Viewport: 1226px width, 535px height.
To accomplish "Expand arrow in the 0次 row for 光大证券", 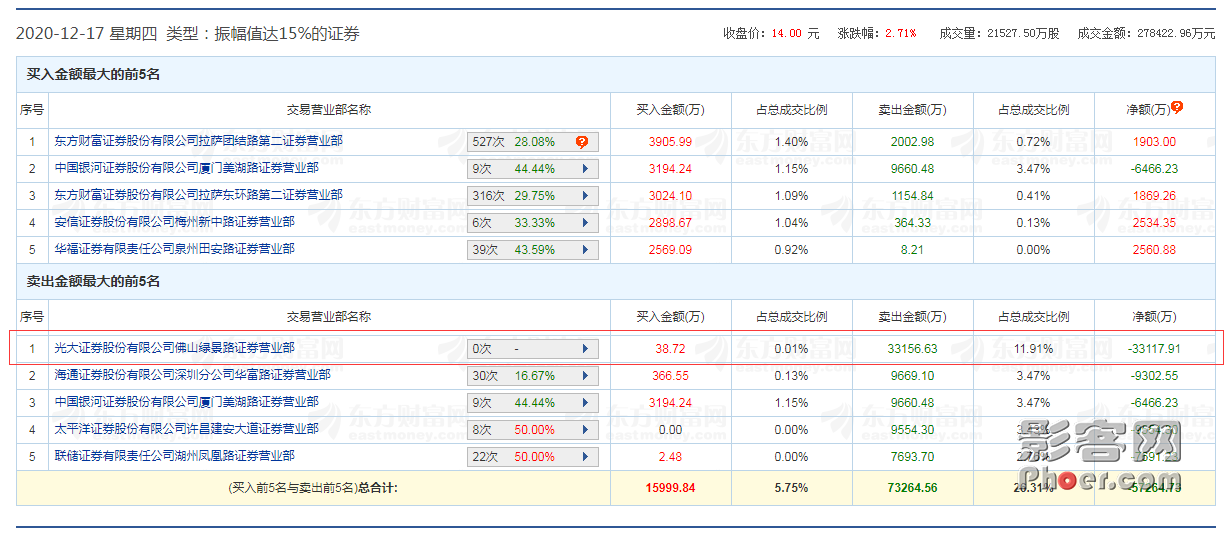I will tap(584, 349).
